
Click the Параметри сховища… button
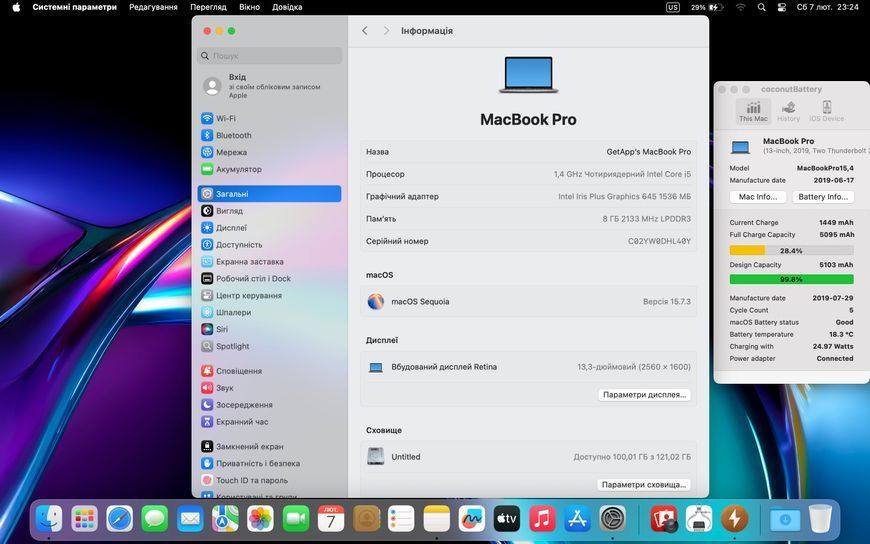tap(644, 485)
